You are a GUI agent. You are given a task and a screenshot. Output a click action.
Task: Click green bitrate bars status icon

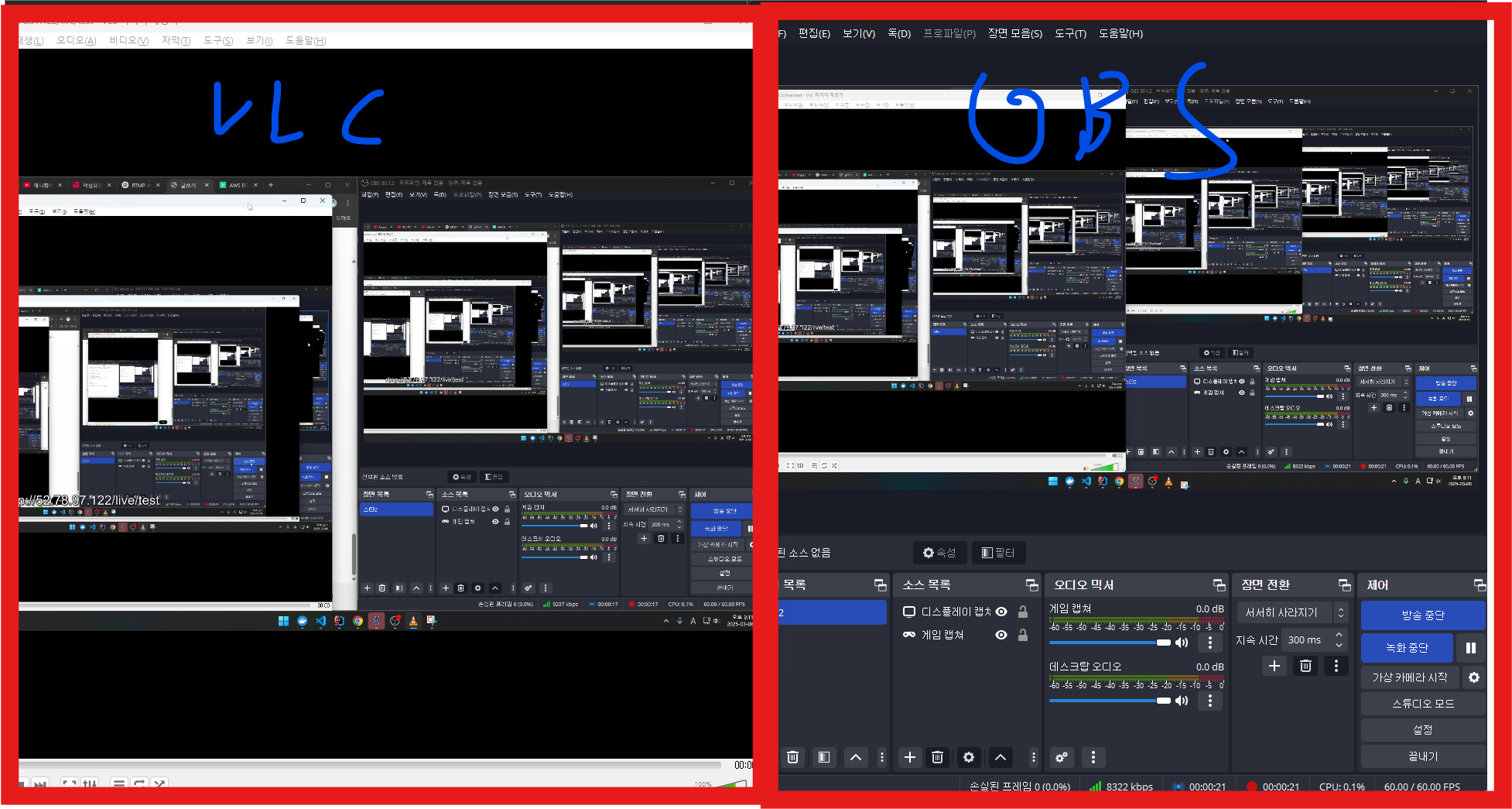point(1095,787)
